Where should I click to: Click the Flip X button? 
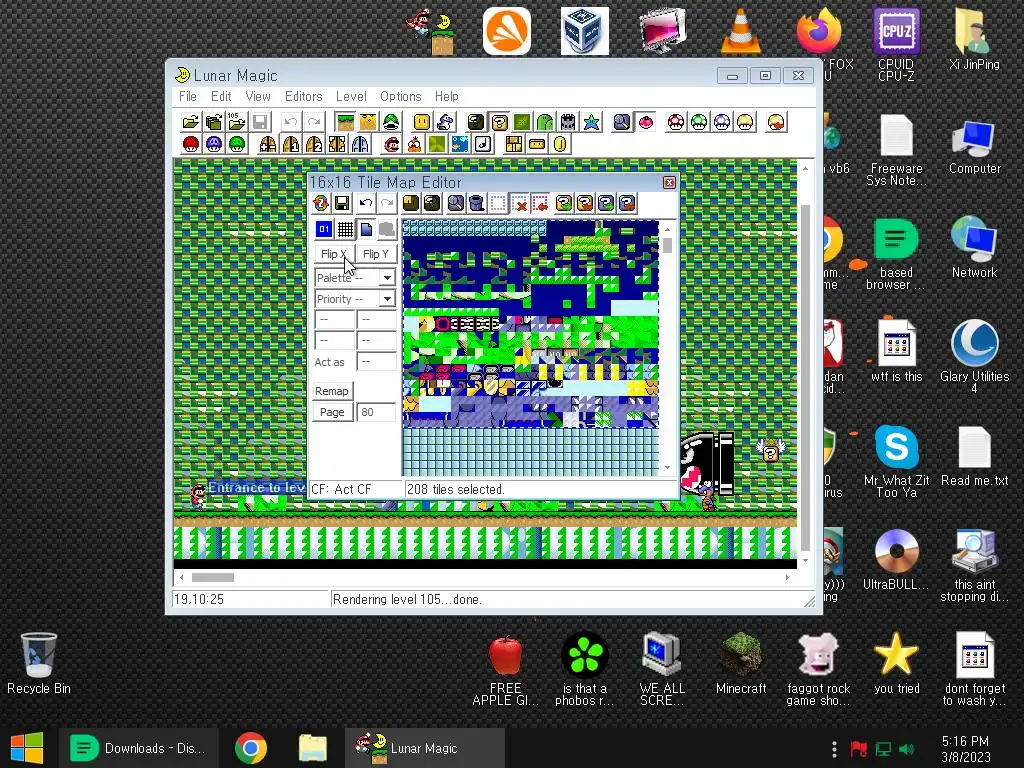334,254
